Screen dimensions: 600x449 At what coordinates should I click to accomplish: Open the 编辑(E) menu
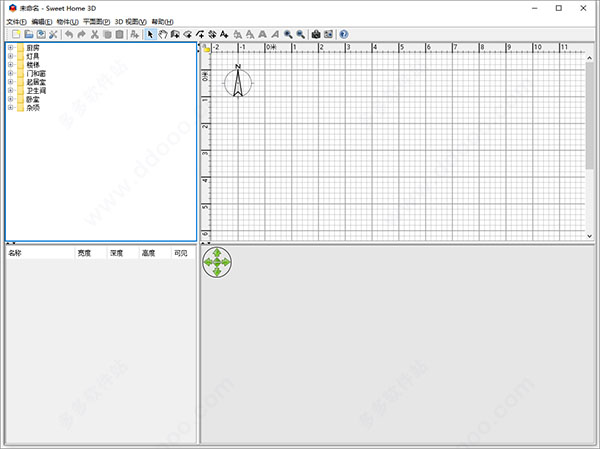[41, 22]
